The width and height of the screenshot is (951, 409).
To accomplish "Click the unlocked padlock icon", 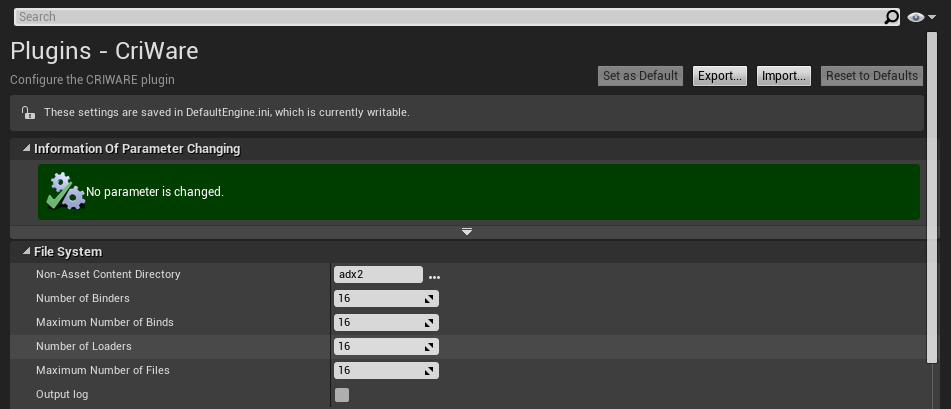I will pos(28,112).
